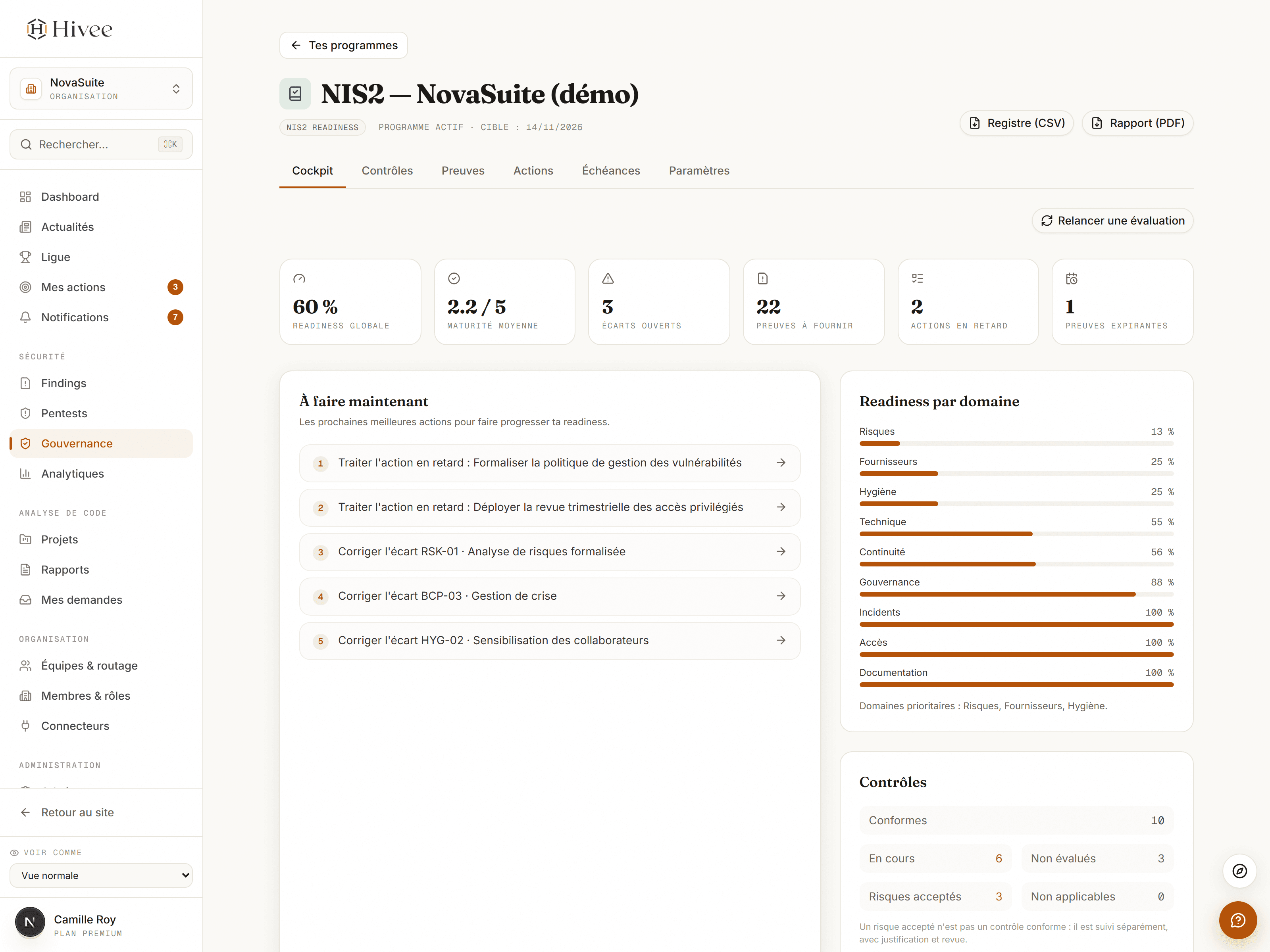Go back to Tes programmes
The height and width of the screenshot is (952, 1270).
tap(343, 45)
